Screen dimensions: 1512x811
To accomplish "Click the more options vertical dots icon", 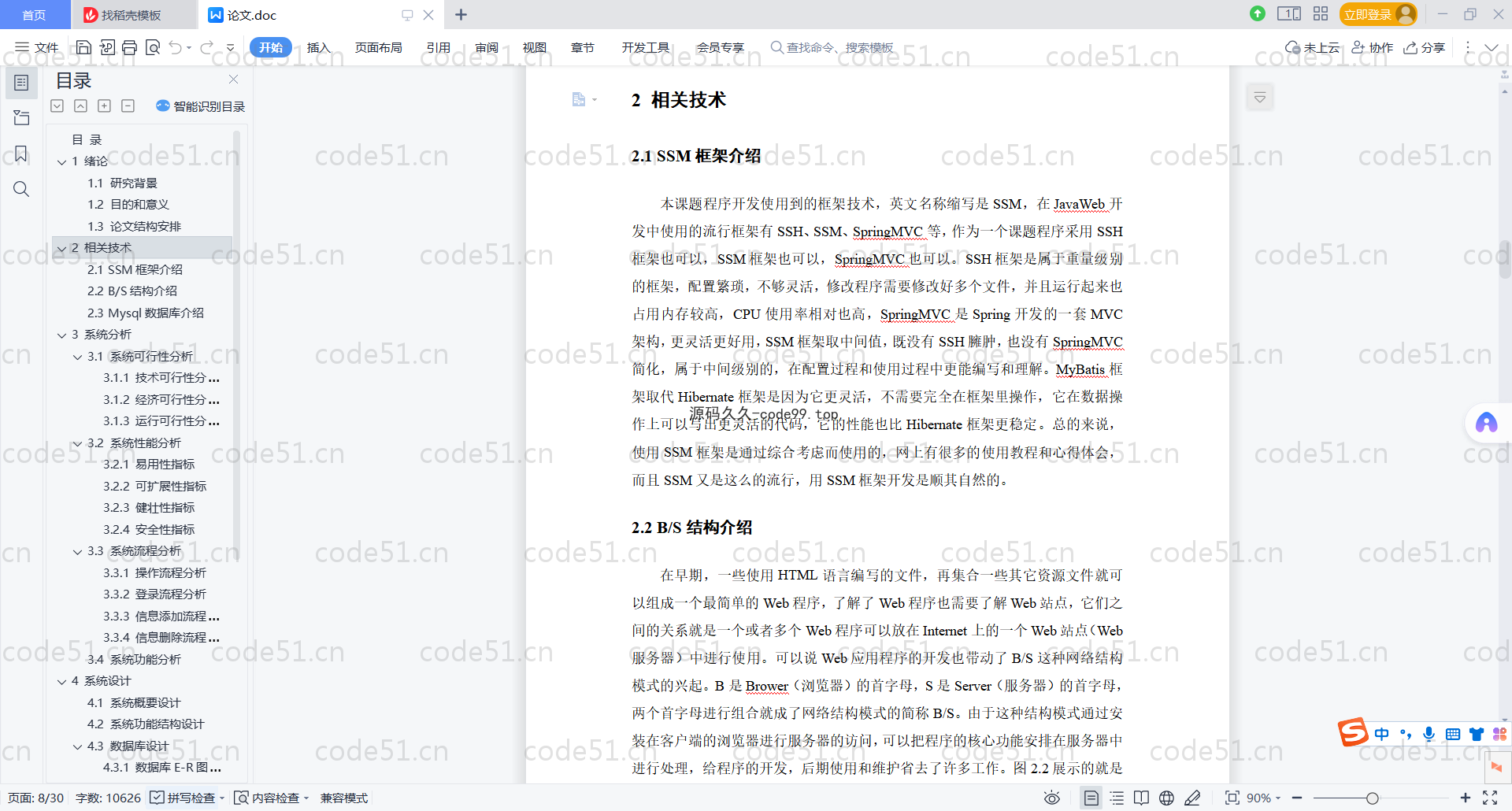I will [1468, 48].
